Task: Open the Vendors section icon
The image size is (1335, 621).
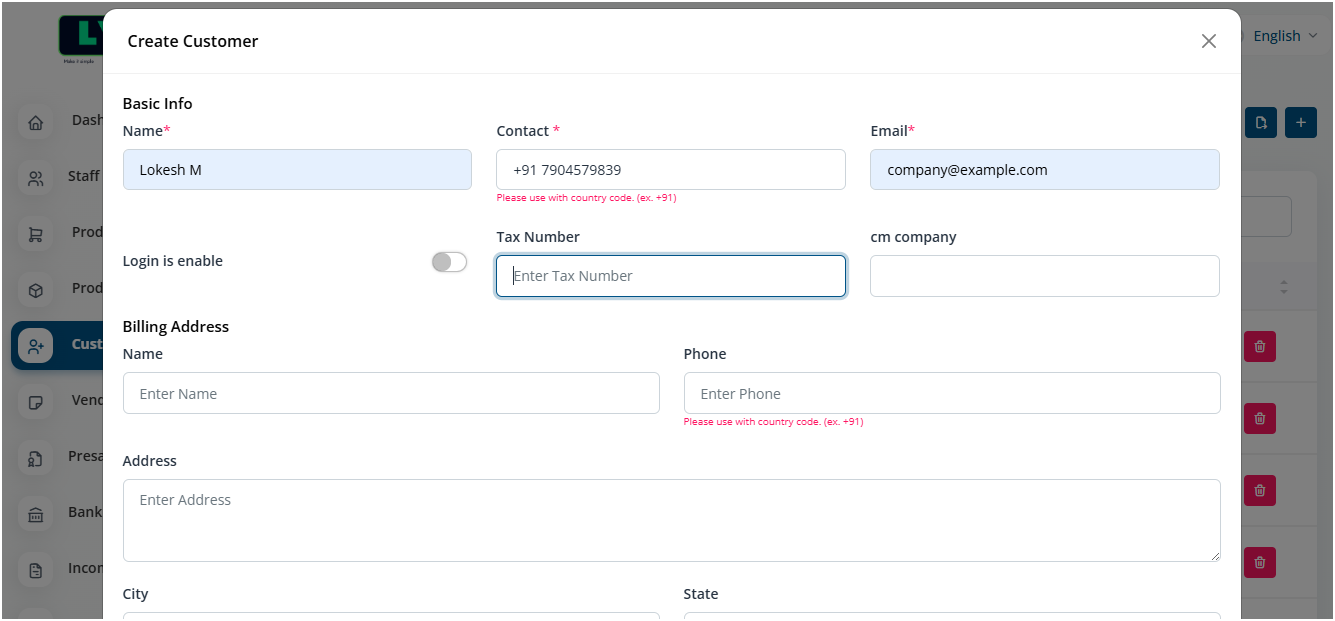Action: (x=36, y=401)
